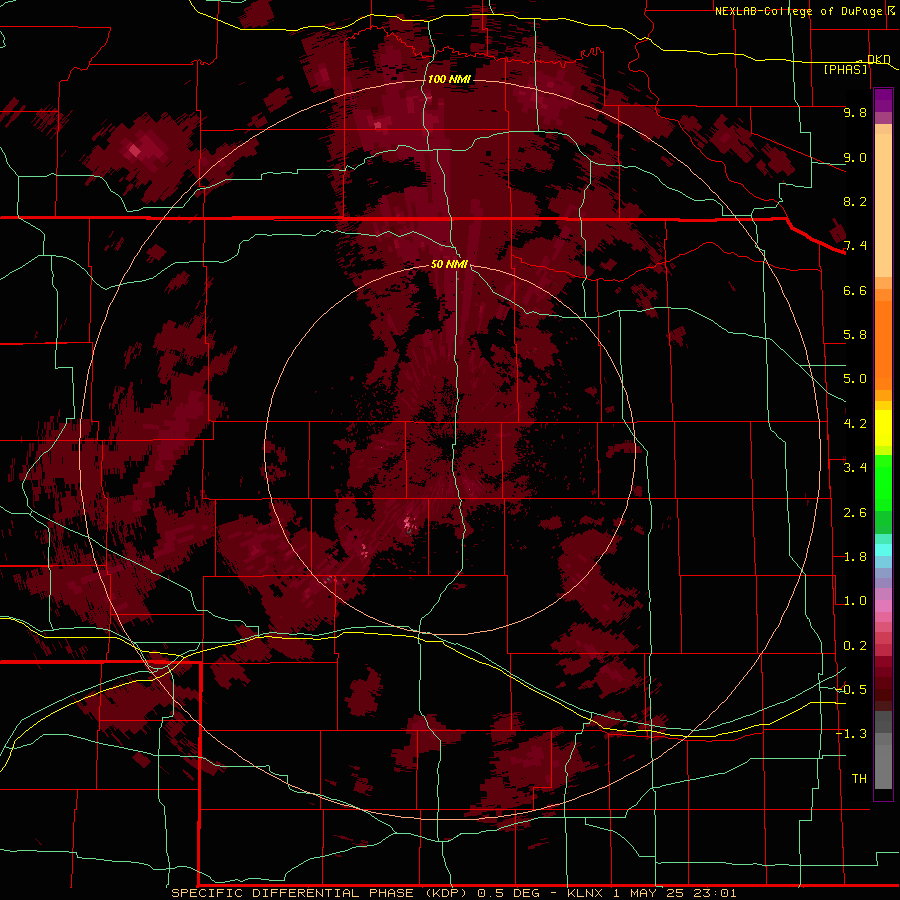Select the 6.6 value on the color scale
Image resolution: width=900 pixels, height=900 pixels.
click(x=855, y=290)
